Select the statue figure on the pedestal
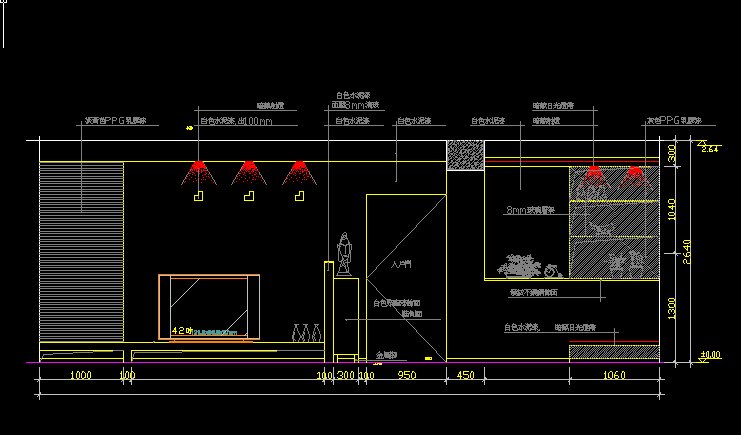Screen dimensions: 741x435 point(344,253)
